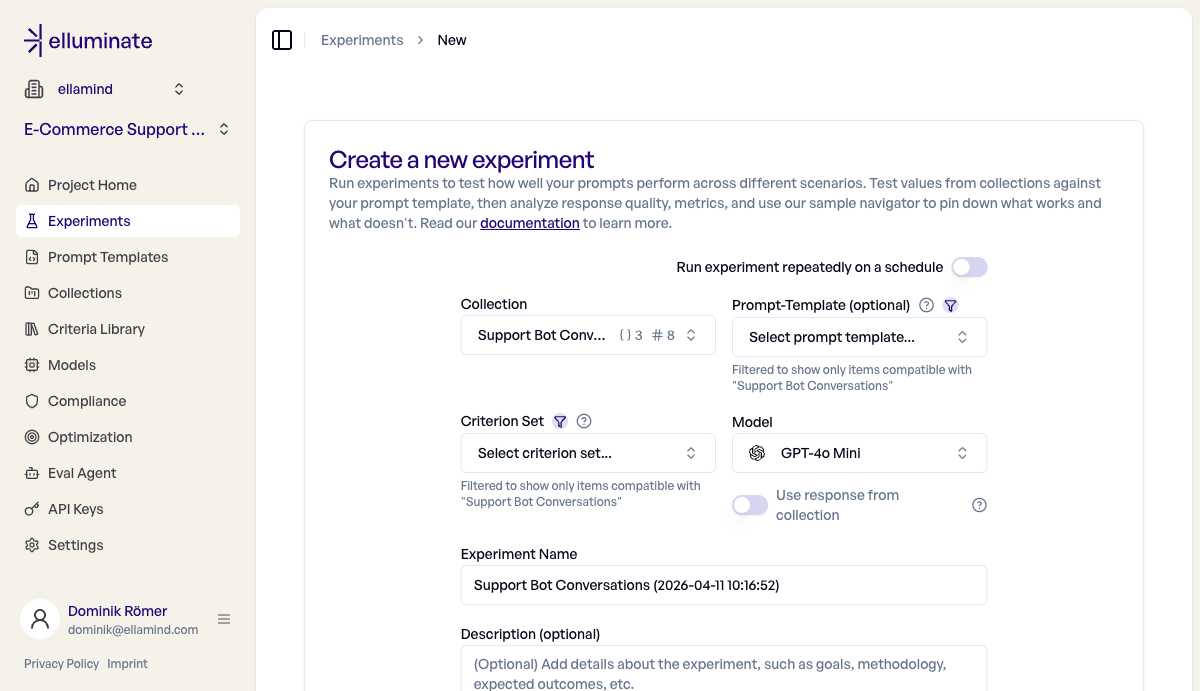Click the question mark near Use response toggle

[979, 505]
